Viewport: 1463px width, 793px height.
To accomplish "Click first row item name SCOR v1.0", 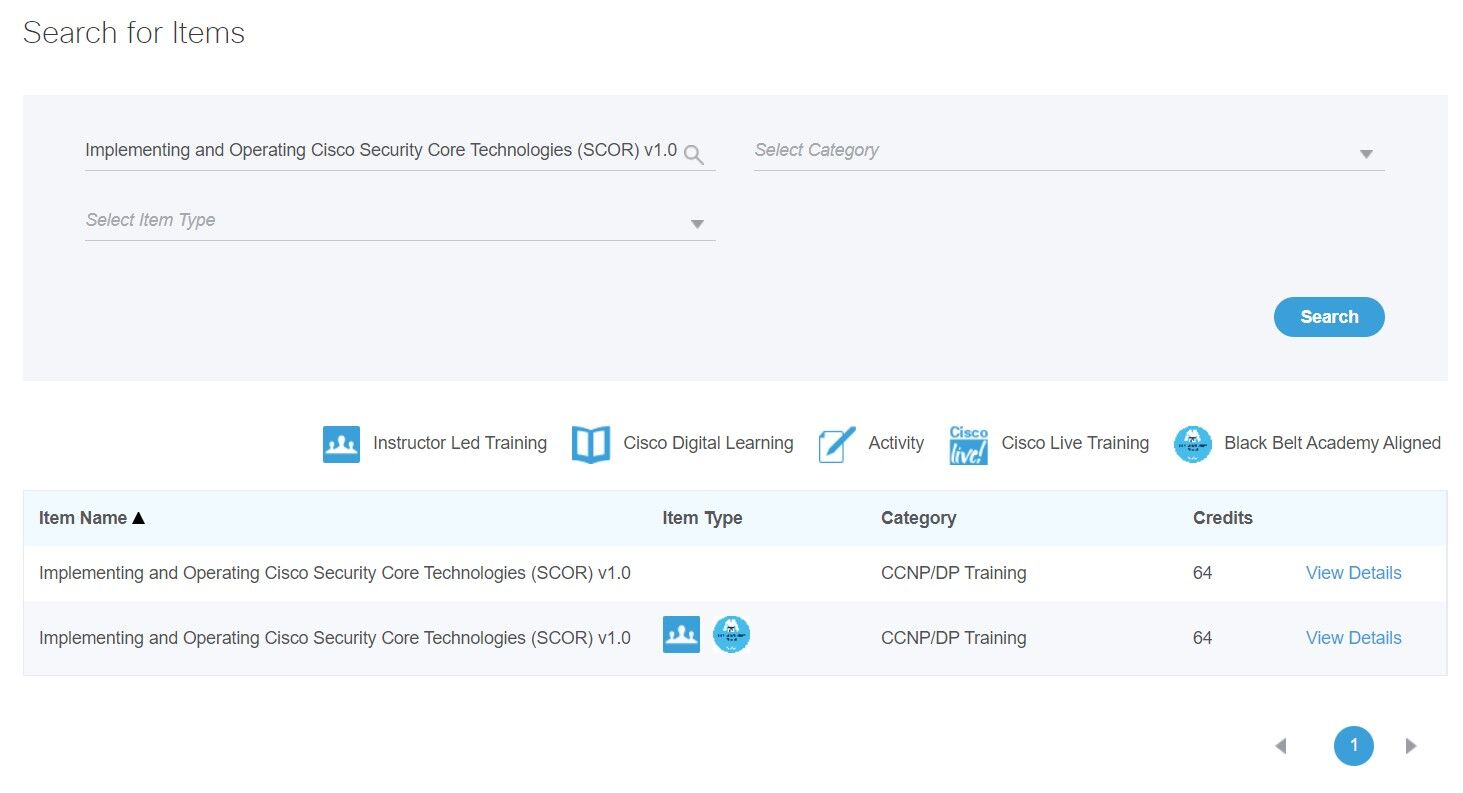I will click(335, 573).
